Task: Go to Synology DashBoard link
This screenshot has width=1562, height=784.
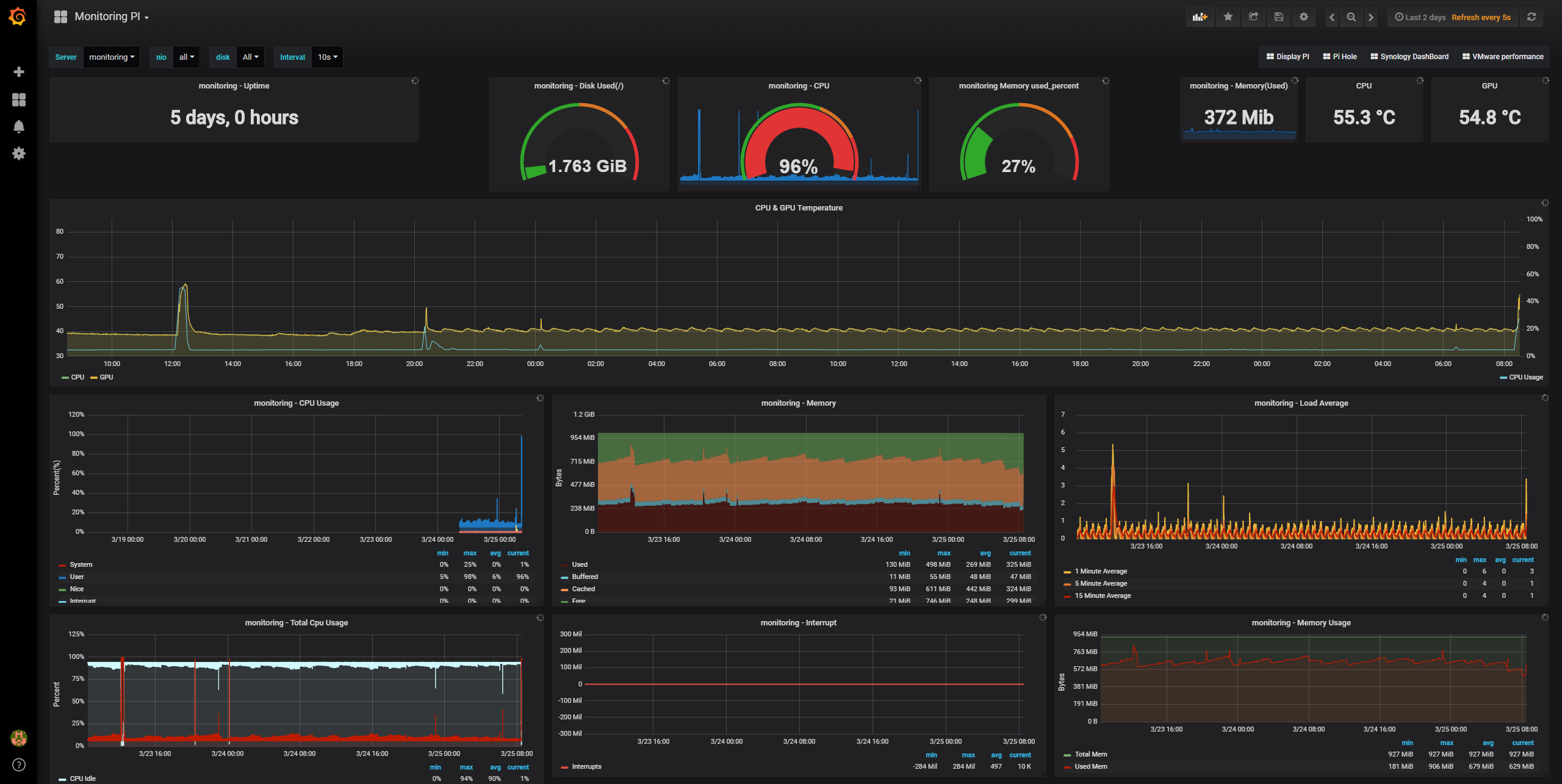Action: tap(1409, 57)
